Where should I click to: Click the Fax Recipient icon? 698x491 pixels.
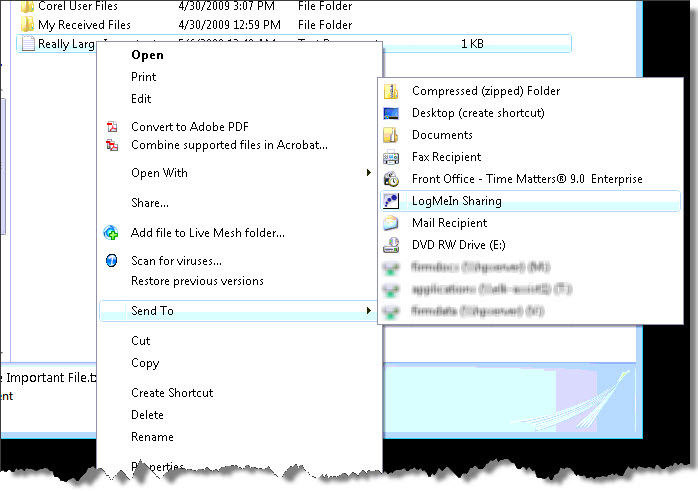click(x=392, y=157)
